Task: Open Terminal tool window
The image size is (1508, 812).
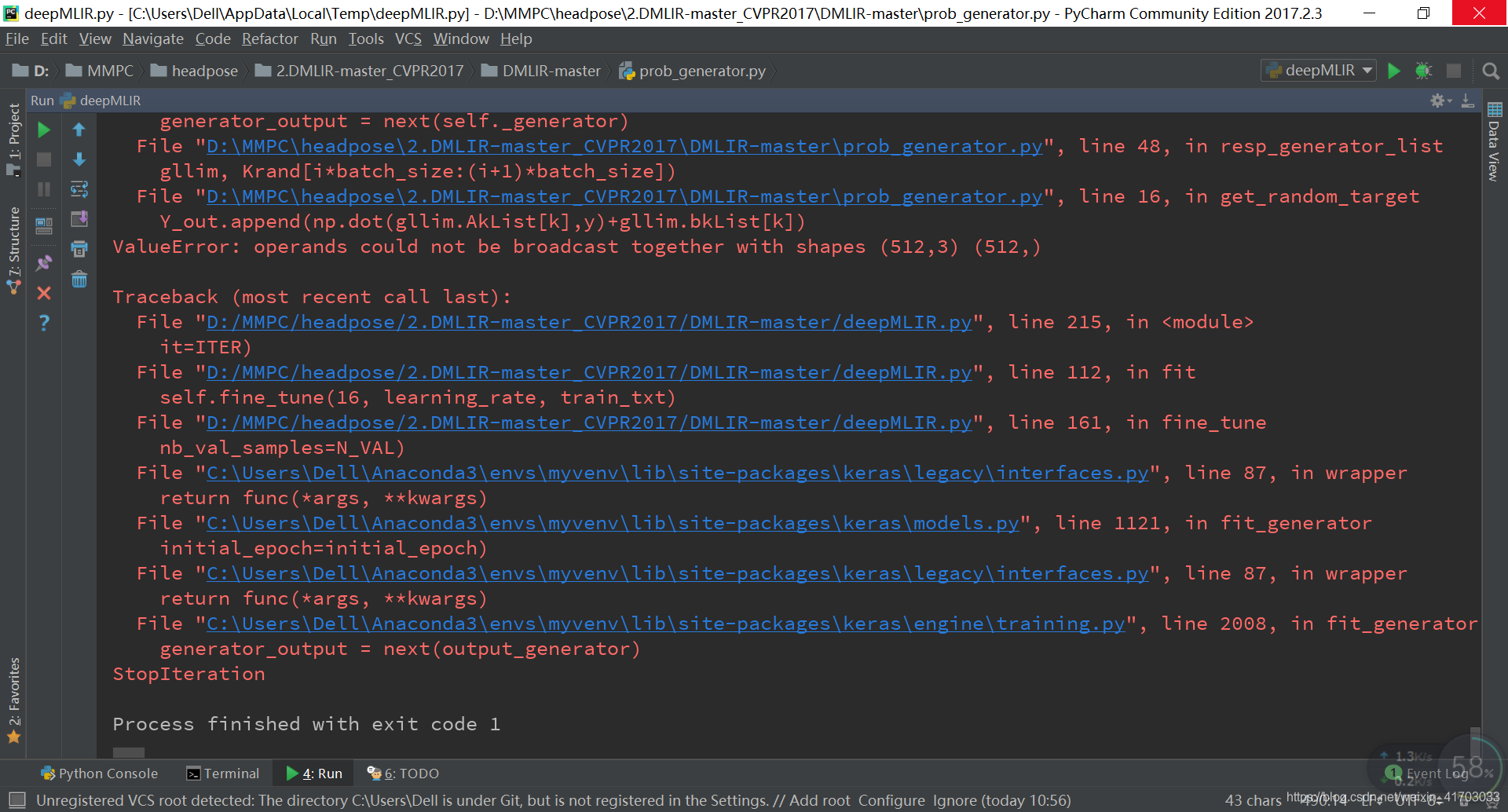Action: click(x=222, y=774)
